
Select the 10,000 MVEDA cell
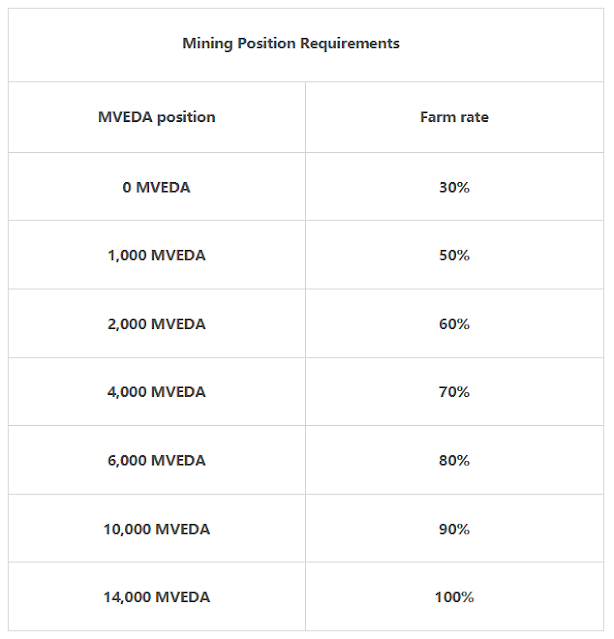click(x=156, y=529)
